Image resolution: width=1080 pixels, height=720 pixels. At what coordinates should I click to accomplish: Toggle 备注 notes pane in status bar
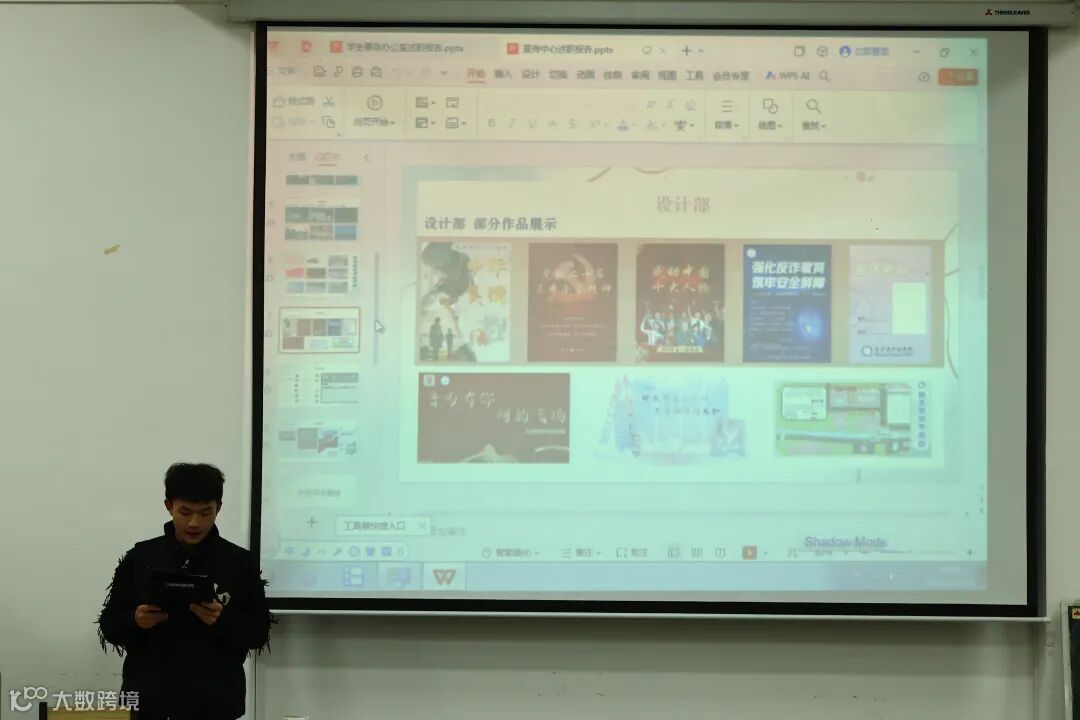pyautogui.click(x=581, y=553)
